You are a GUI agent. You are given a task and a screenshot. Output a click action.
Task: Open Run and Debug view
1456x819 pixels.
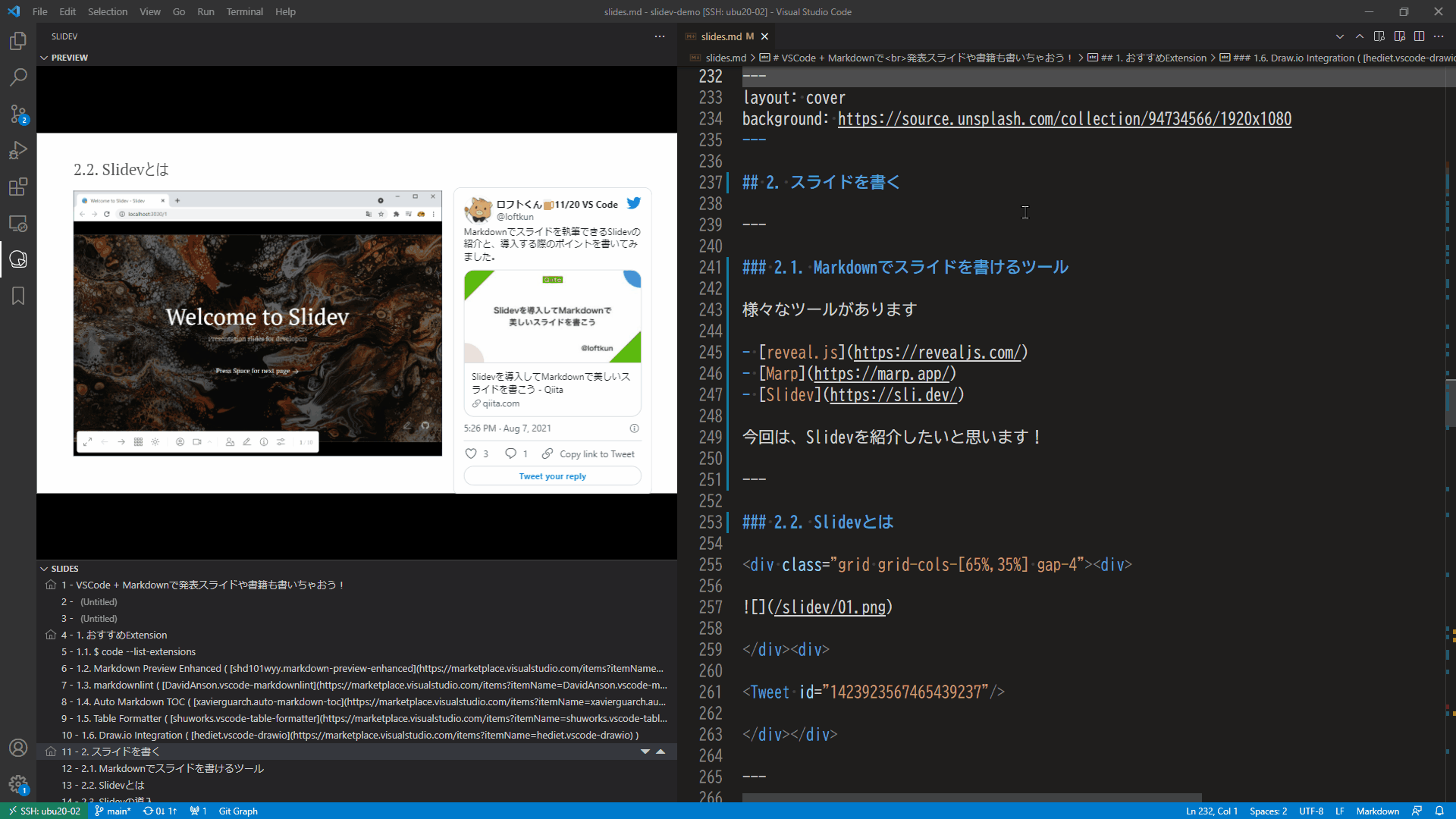(18, 150)
